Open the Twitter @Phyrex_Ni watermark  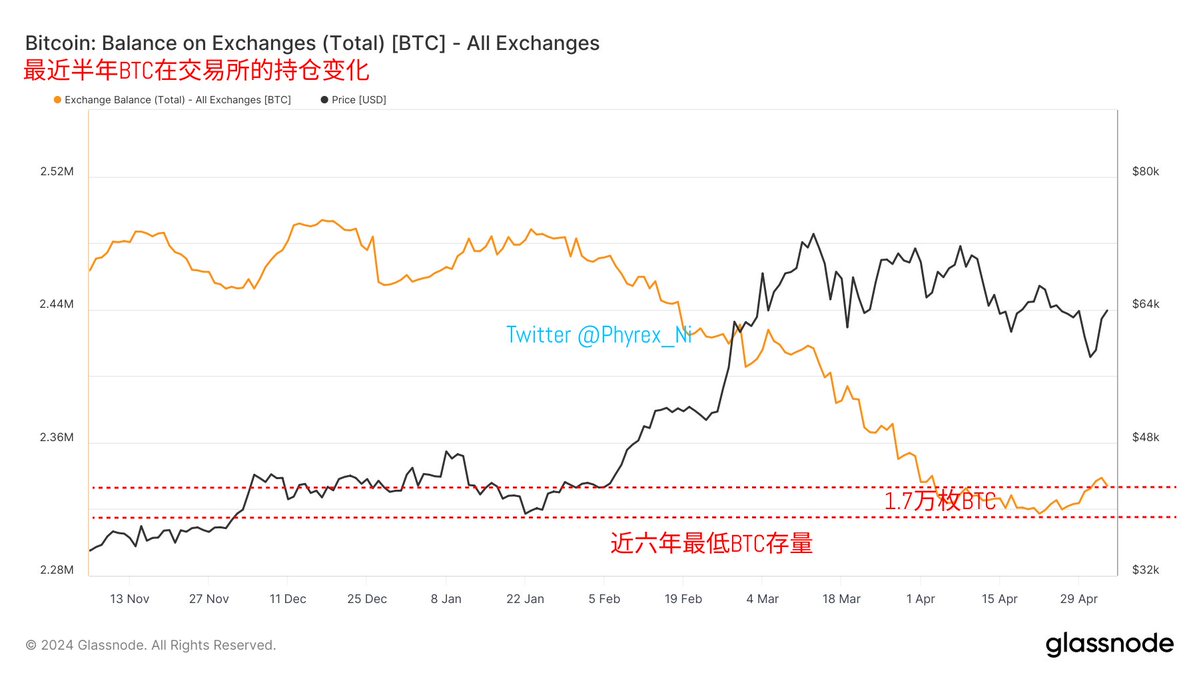(599, 335)
